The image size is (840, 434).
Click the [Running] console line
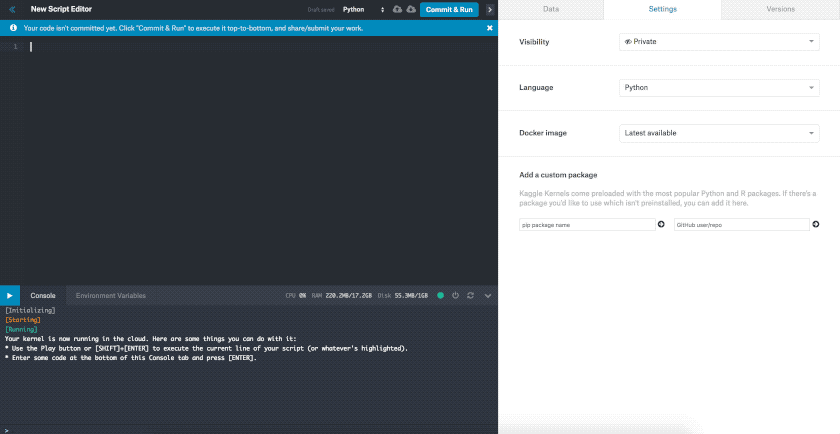(x=21, y=330)
